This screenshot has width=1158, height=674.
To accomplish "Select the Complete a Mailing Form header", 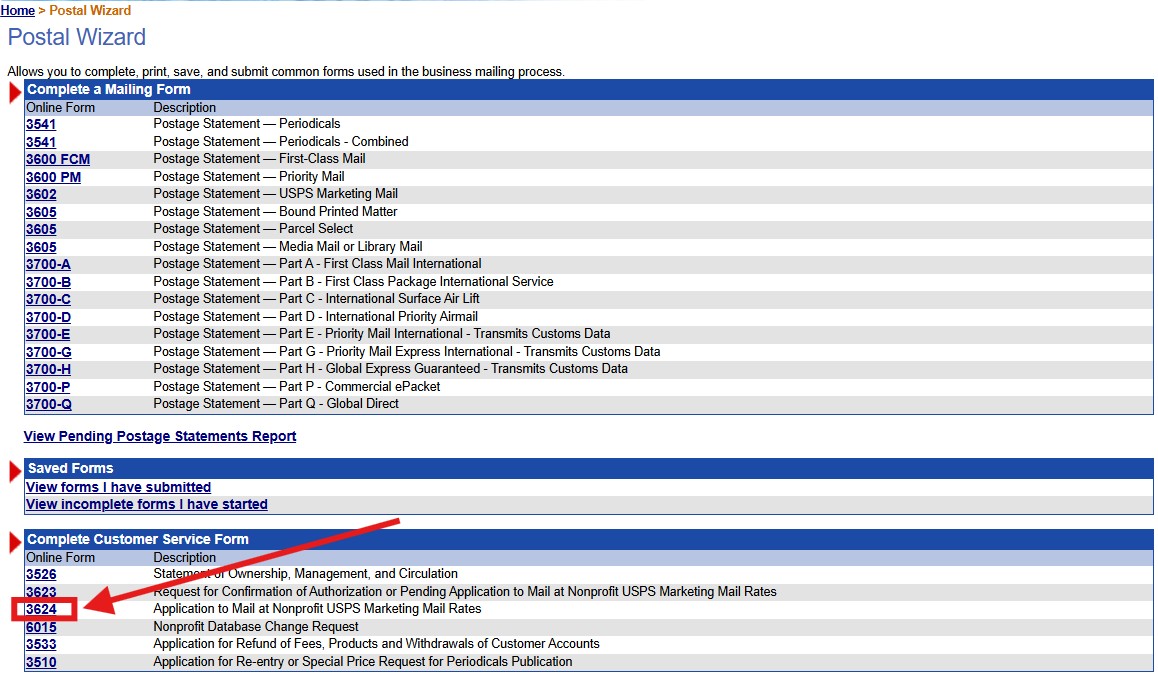I will point(589,89).
